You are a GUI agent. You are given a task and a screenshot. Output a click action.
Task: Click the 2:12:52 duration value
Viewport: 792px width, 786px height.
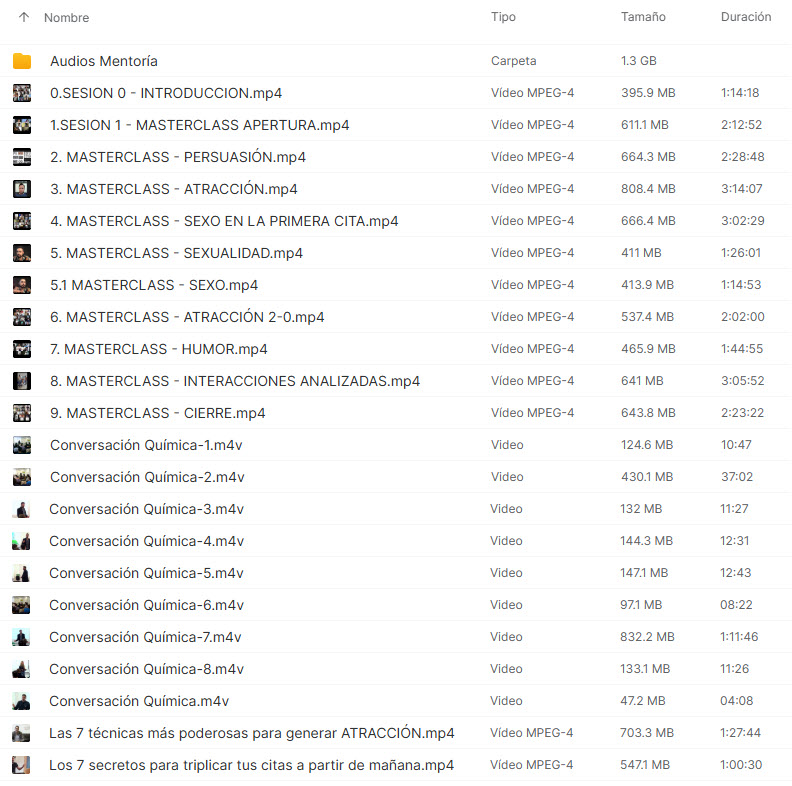(x=741, y=125)
